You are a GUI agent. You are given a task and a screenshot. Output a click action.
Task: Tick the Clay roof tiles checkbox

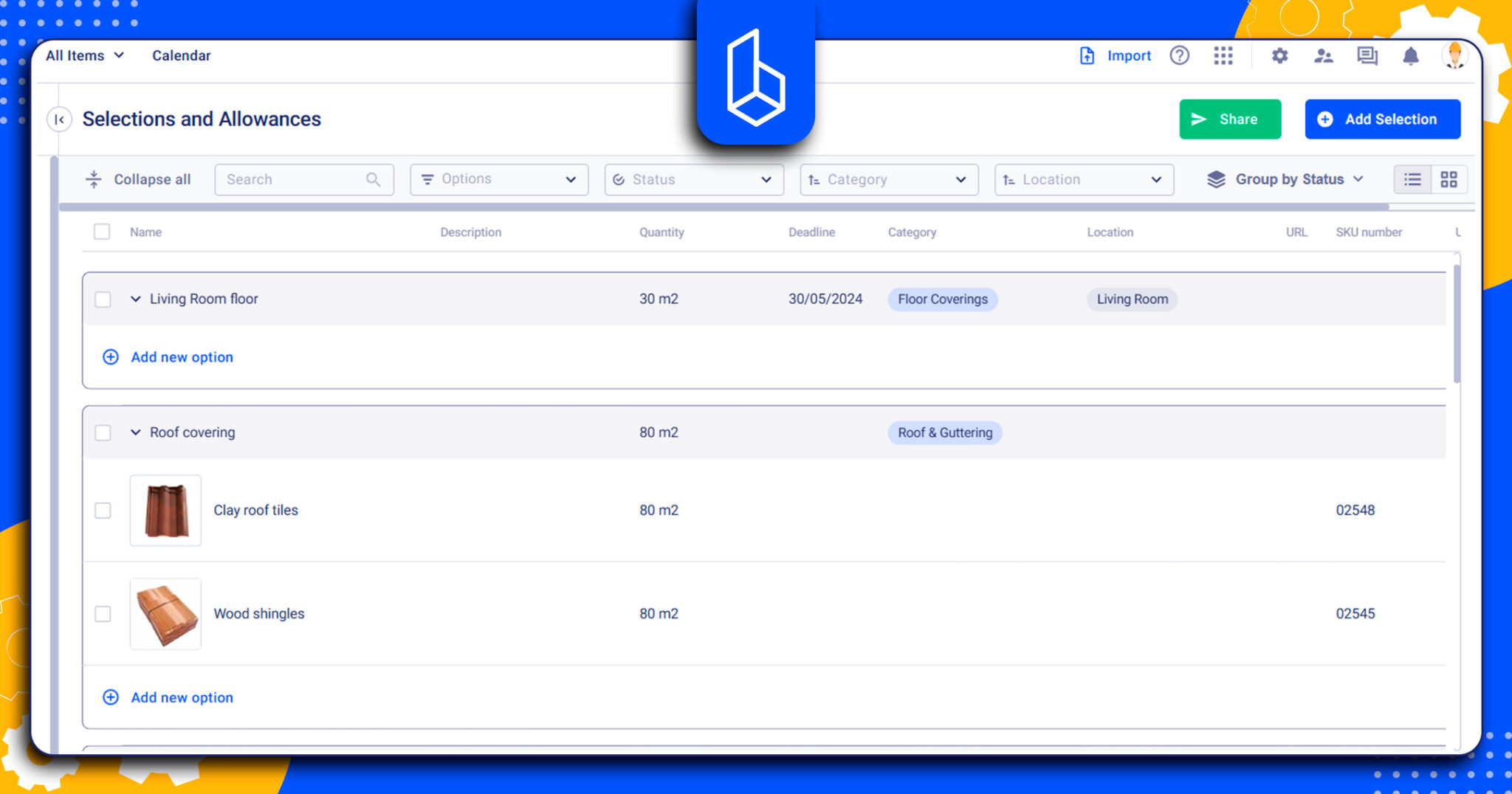click(x=103, y=511)
